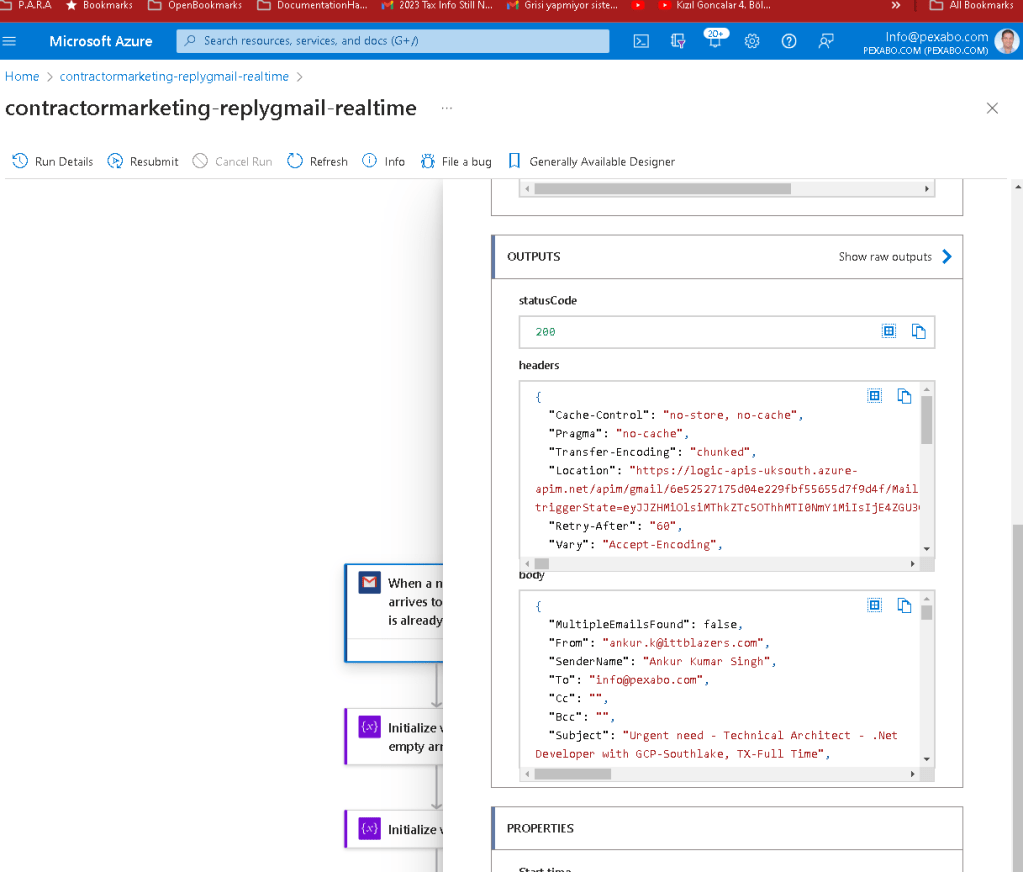
Task: Open Cloud Shell from the top bar
Action: (x=641, y=41)
